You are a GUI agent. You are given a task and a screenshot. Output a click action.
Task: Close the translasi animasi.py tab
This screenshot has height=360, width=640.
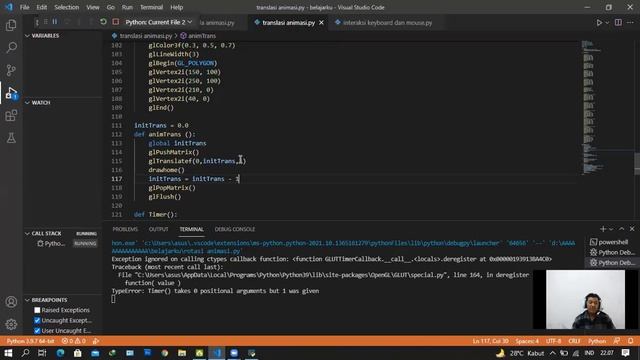[321, 23]
